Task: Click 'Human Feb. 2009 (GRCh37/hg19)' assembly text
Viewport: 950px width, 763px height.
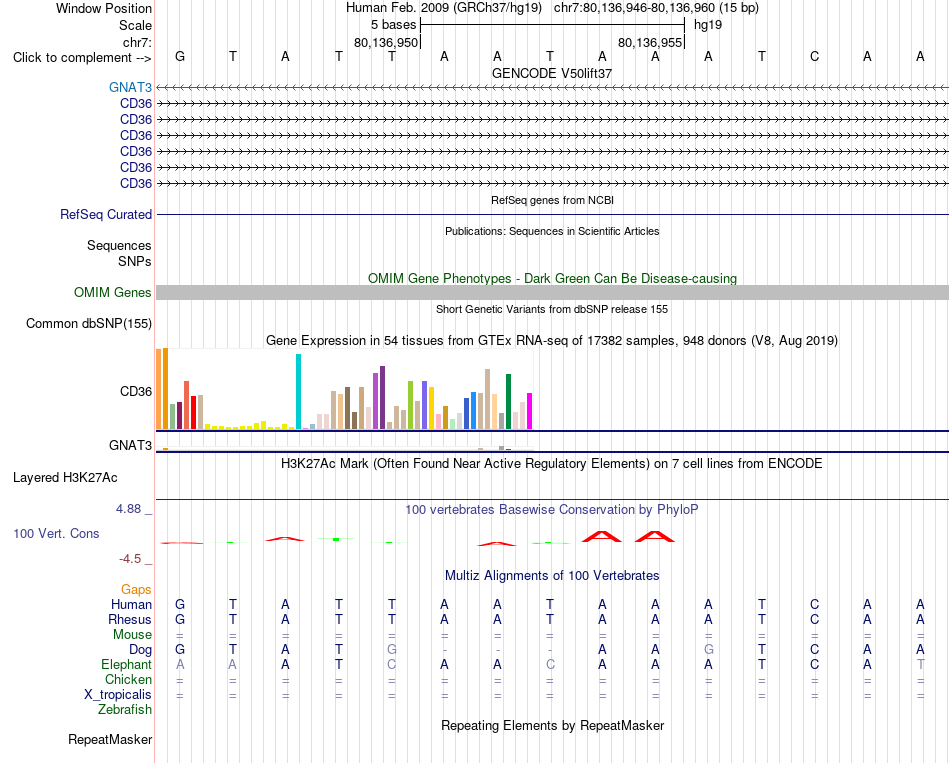Action: tap(443, 8)
